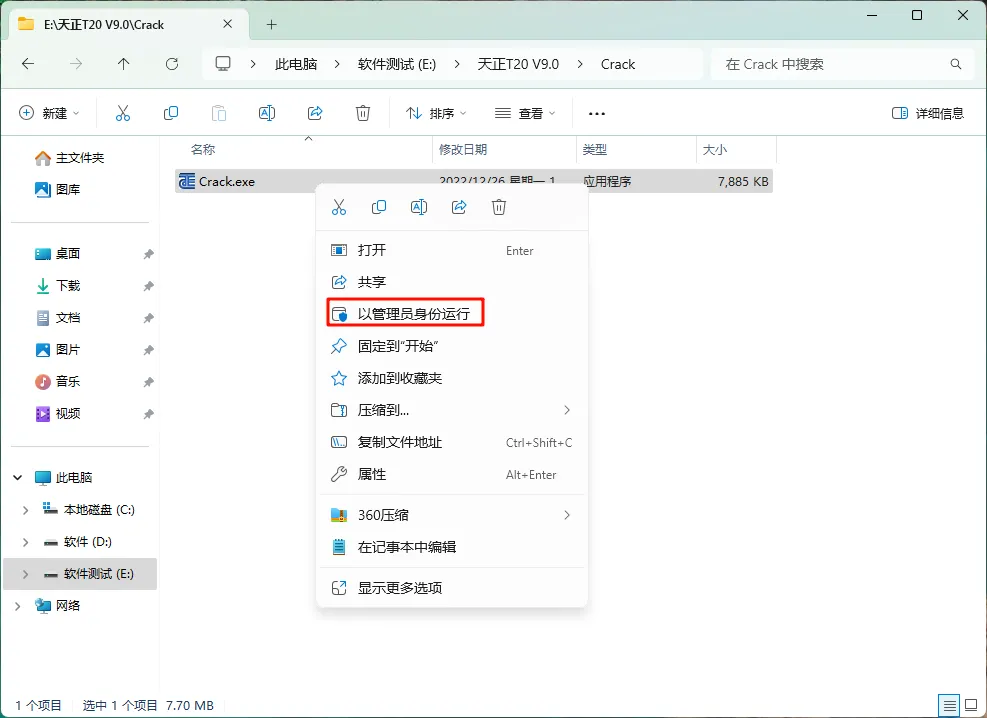Choose 打开 in context menu
Image resolution: width=987 pixels, height=718 pixels.
tap(452, 250)
